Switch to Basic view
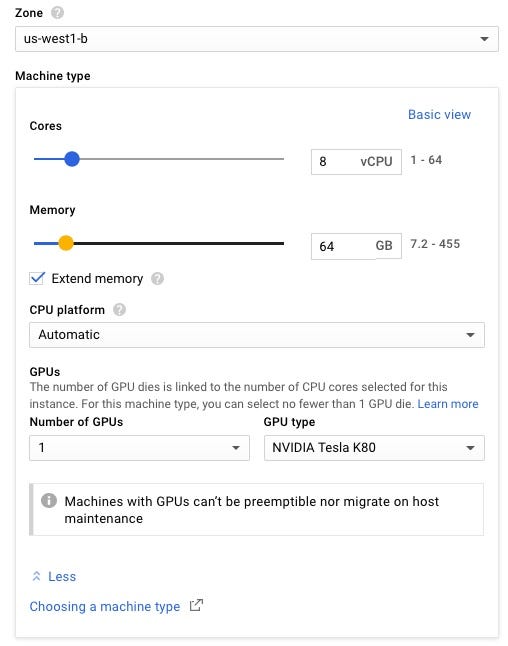Screen dimensions: 508x646 point(439,115)
